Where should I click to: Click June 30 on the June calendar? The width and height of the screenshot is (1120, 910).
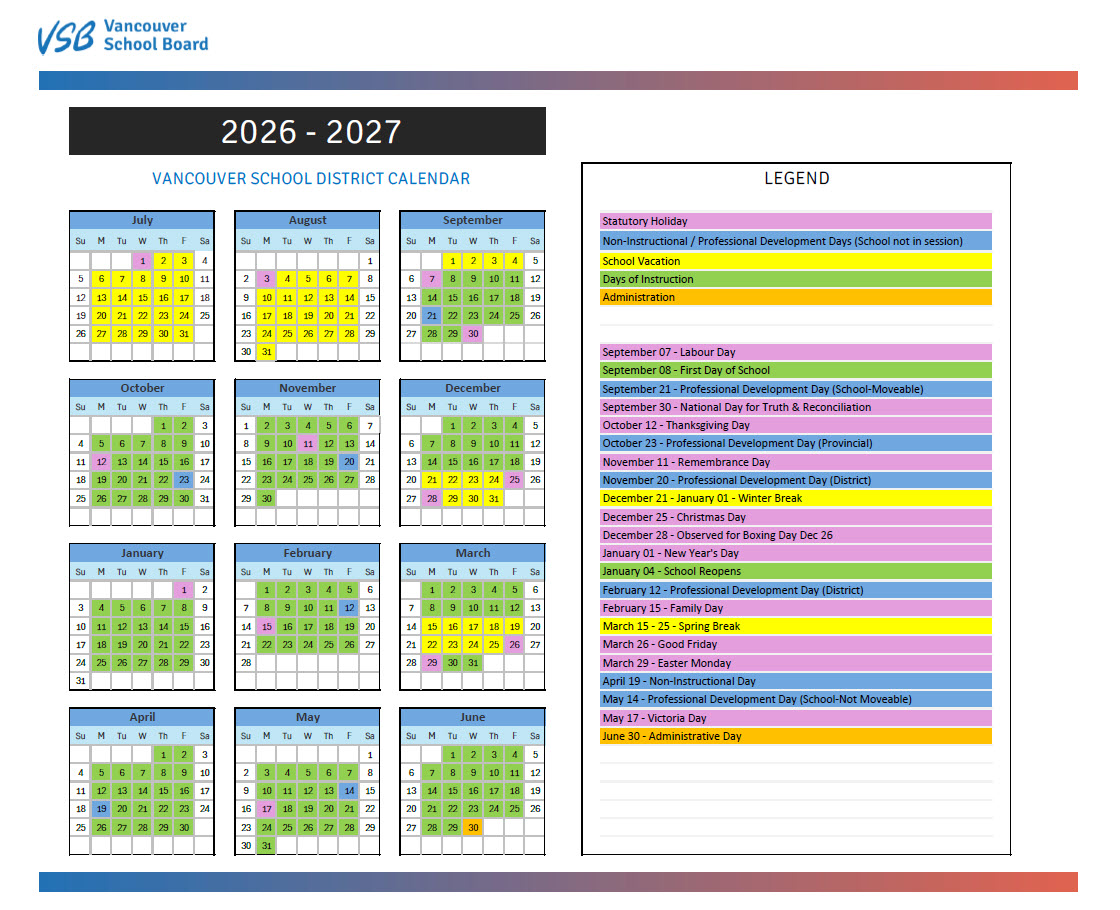472,828
